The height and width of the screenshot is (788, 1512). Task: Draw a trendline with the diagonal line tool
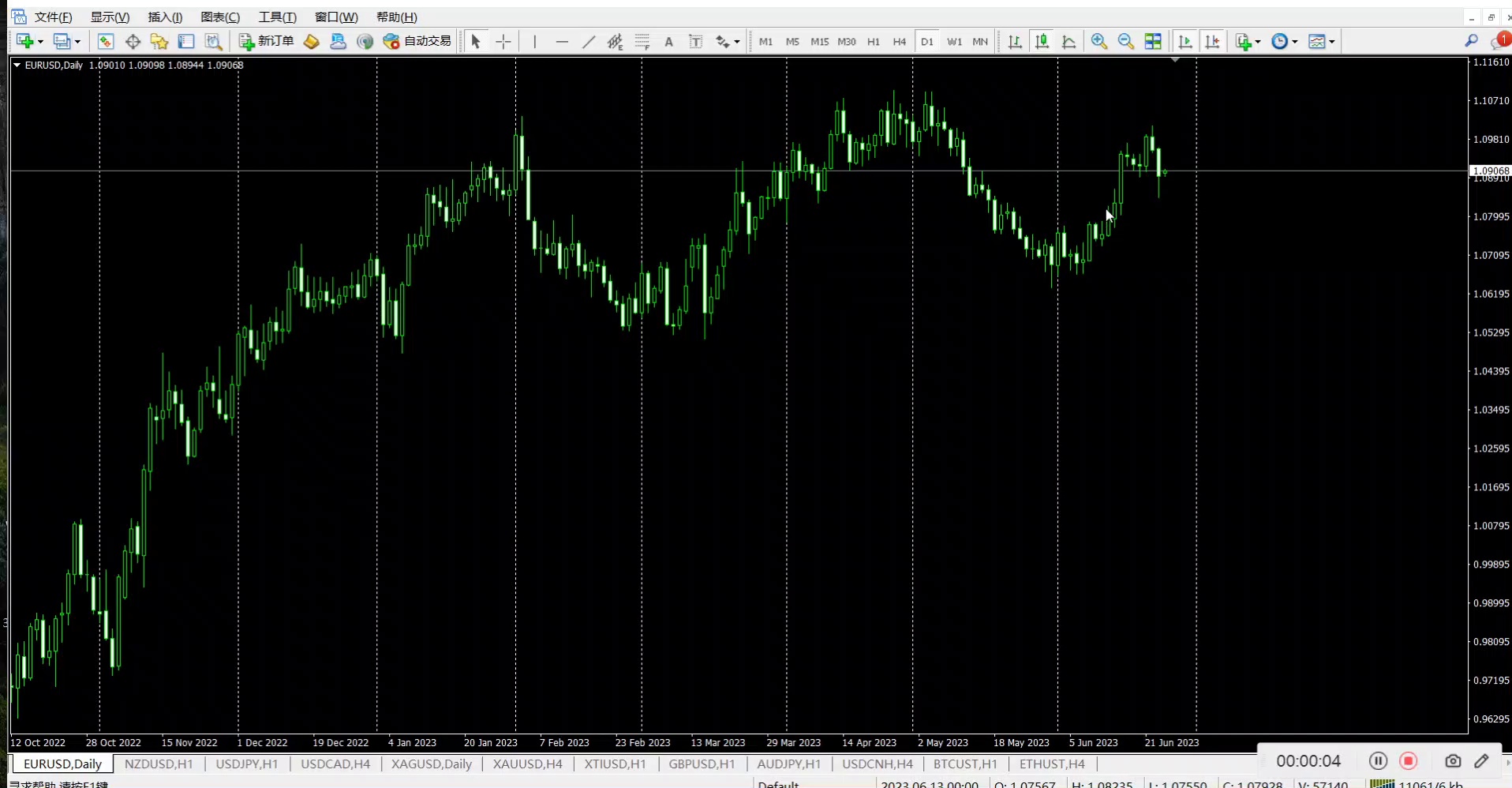(x=589, y=42)
